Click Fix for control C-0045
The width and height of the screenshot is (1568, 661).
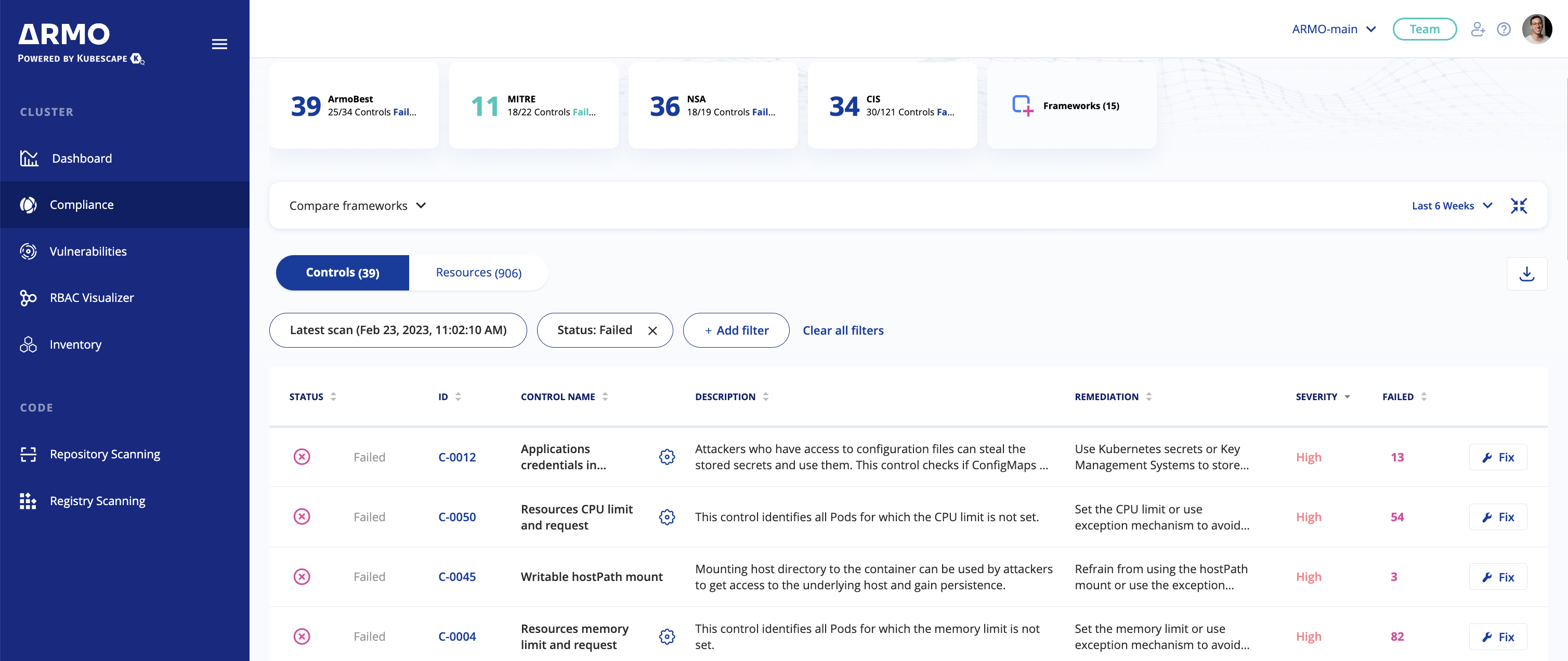pos(1498,577)
